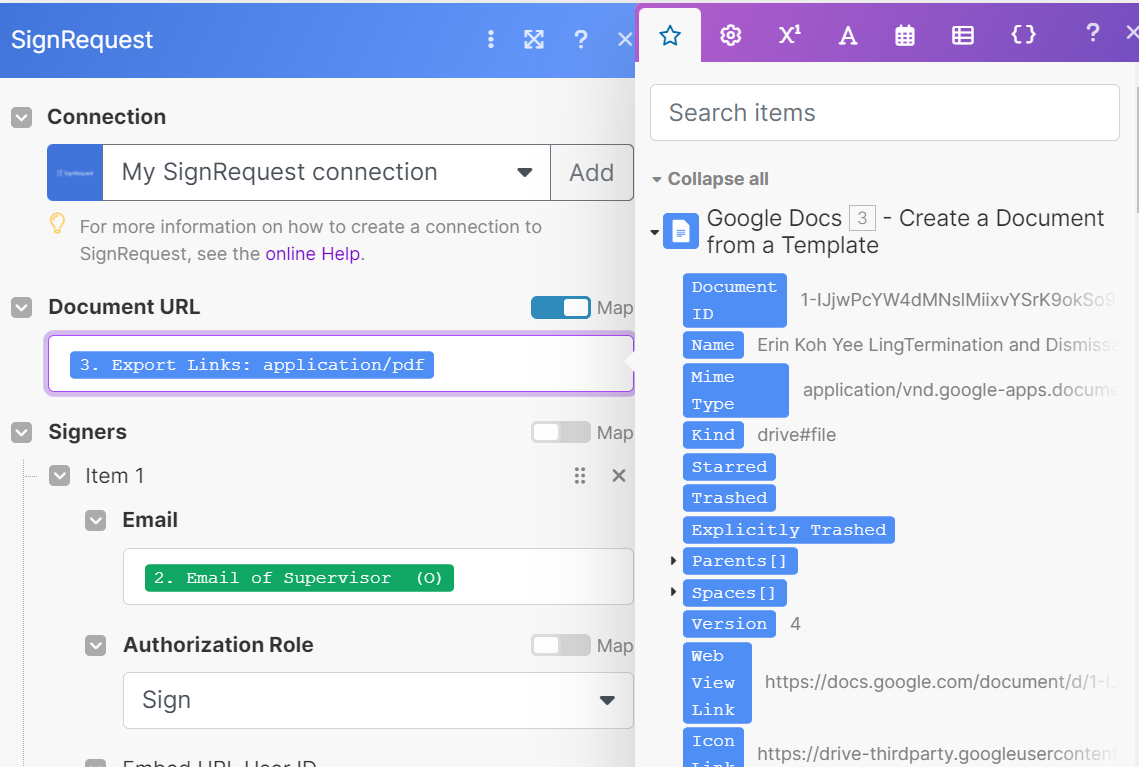Click the SignRequest logo beside connection
Image resolution: width=1139 pixels, height=767 pixels.
75,172
